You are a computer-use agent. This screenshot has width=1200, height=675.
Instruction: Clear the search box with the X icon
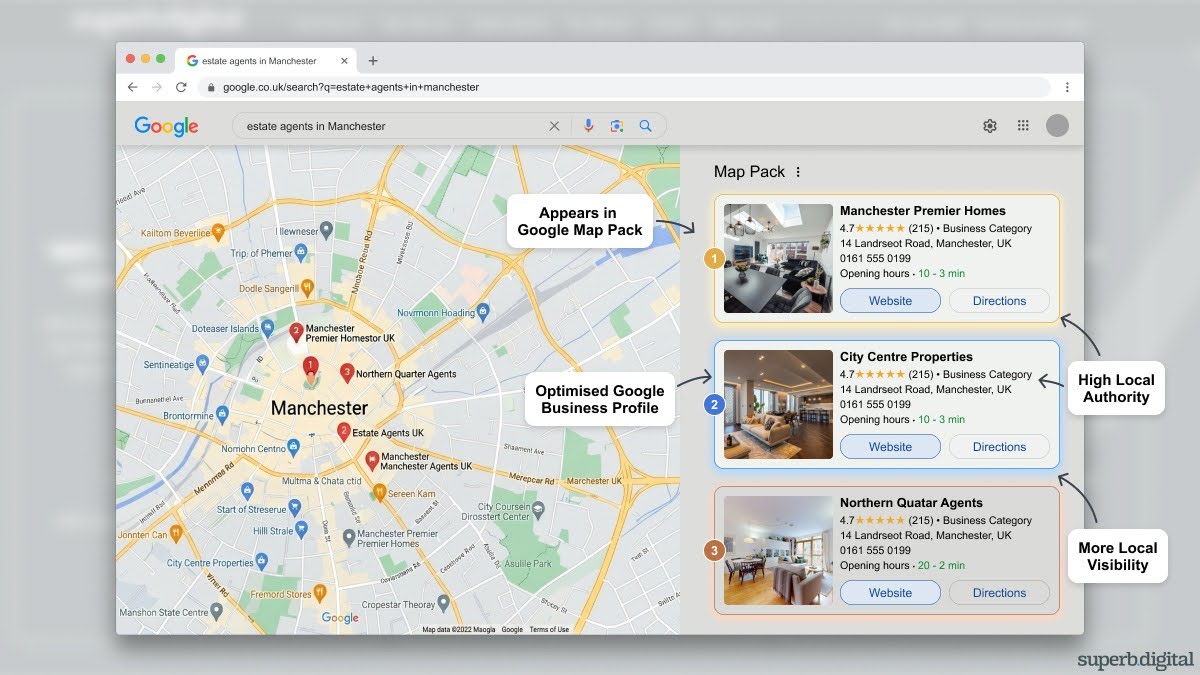[554, 126]
